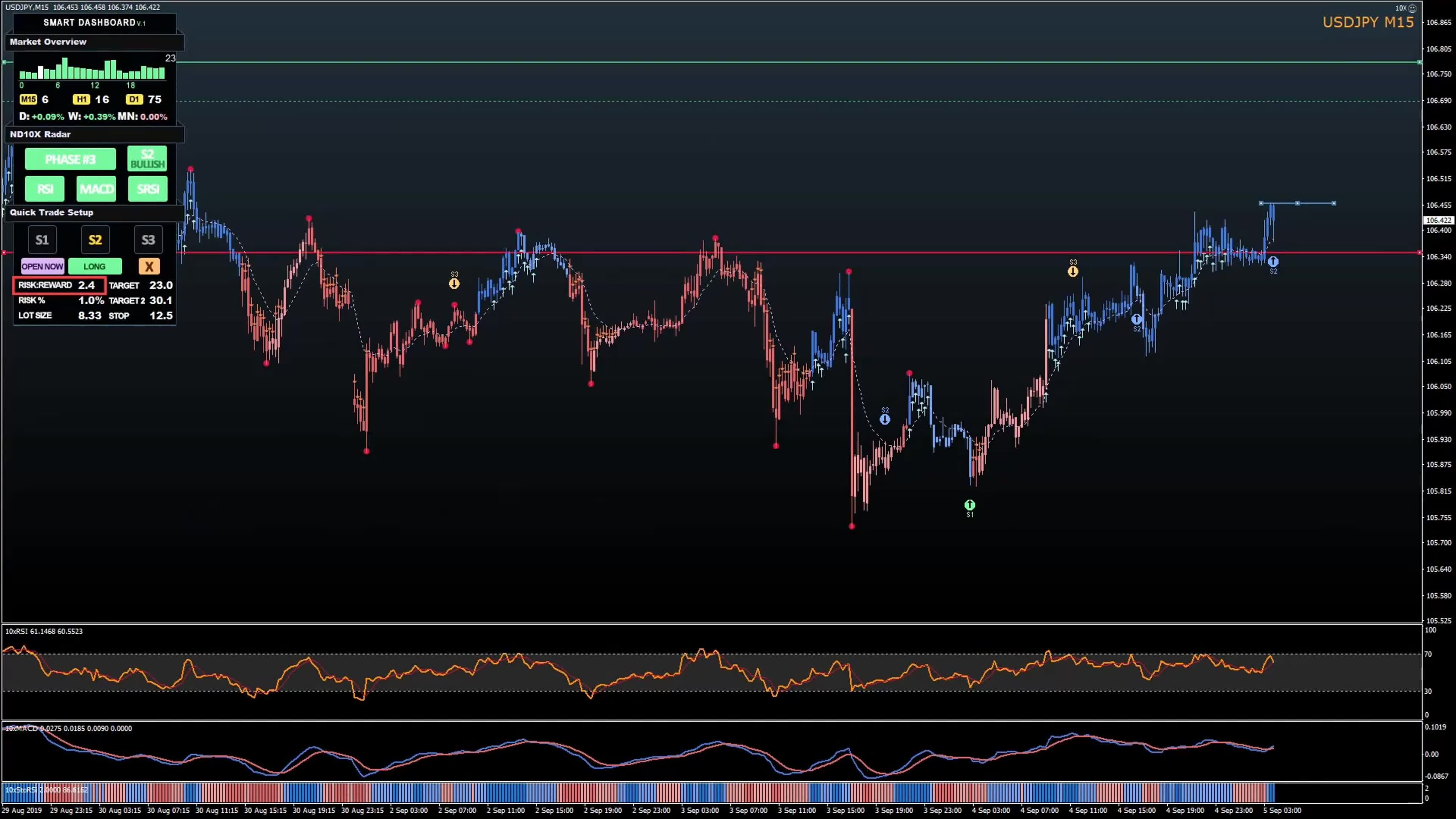Click the RSI radar tile
Screen dimensions: 1456x819
45,189
